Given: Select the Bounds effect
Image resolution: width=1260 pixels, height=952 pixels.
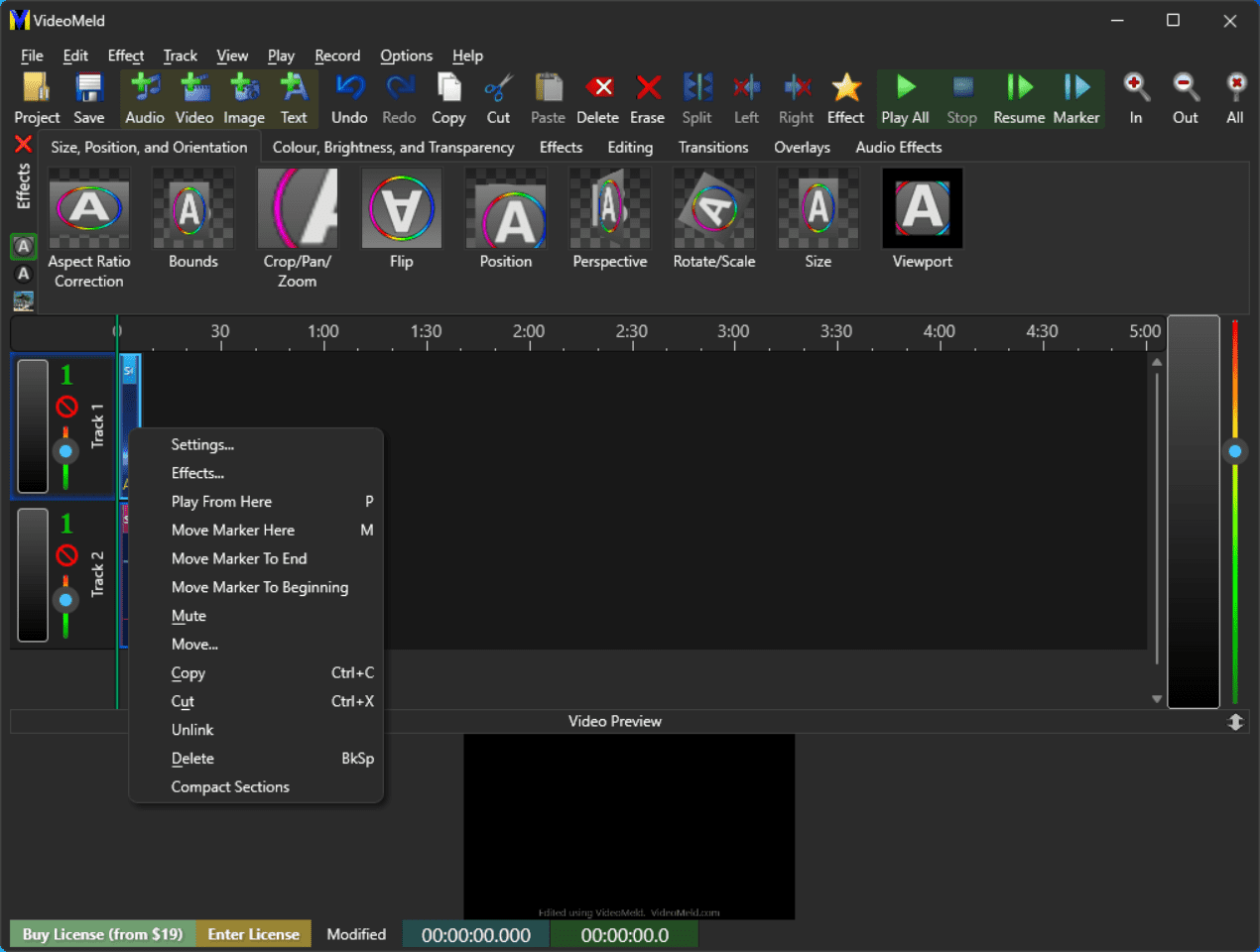Looking at the screenshot, I should pos(193,220).
